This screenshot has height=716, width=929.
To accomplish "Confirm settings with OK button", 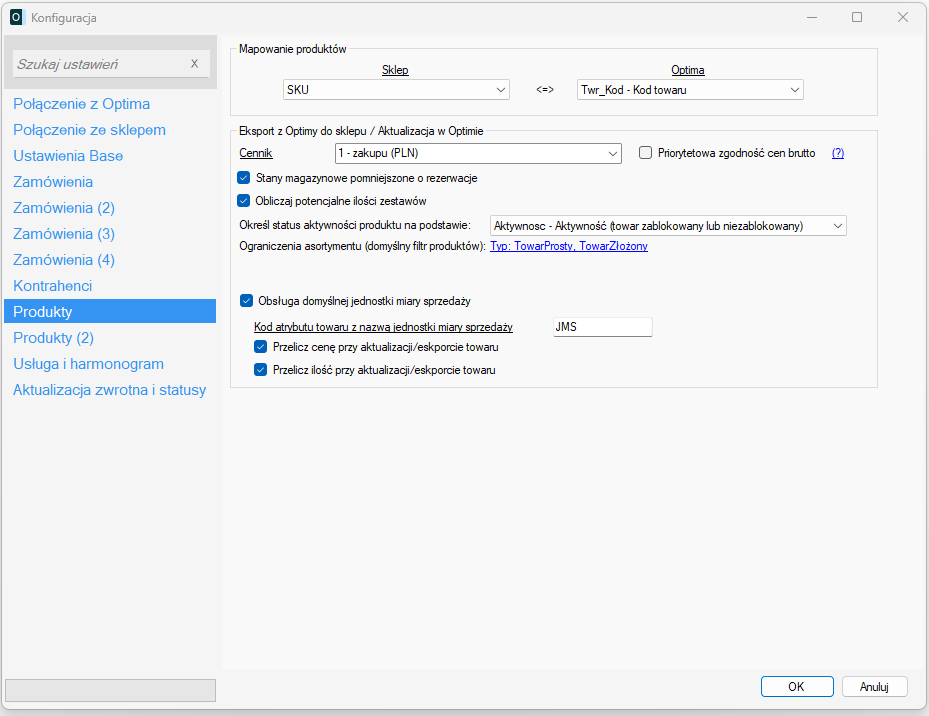I will point(797,686).
